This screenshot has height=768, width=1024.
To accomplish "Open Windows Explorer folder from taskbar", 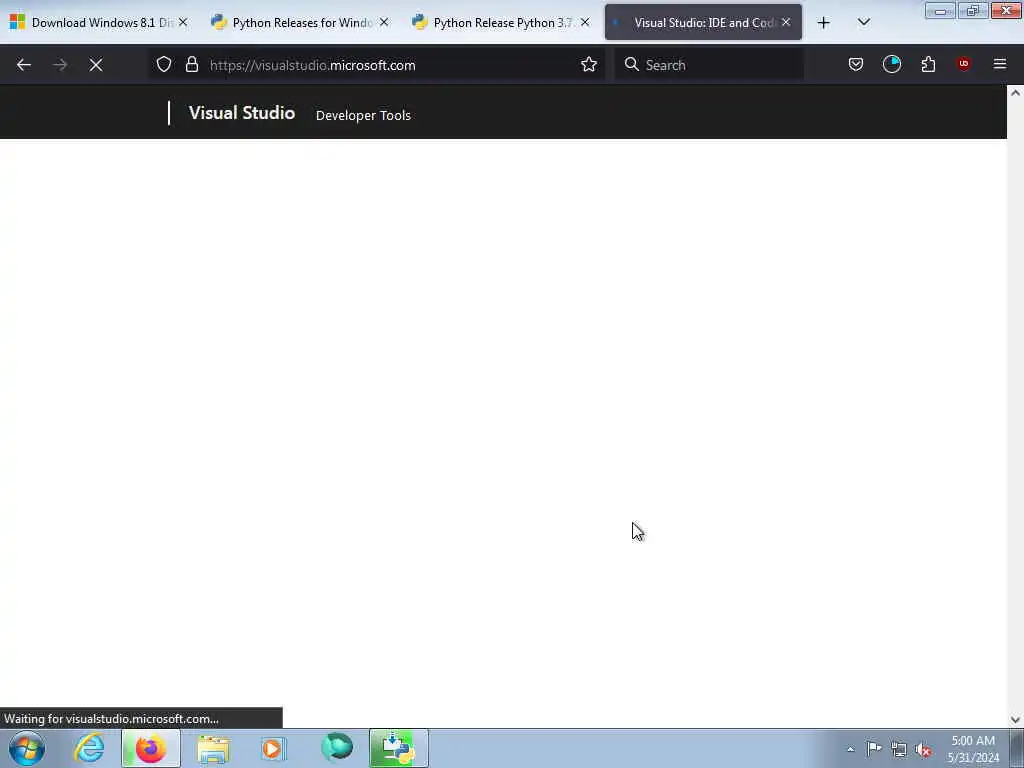I will click(x=213, y=749).
